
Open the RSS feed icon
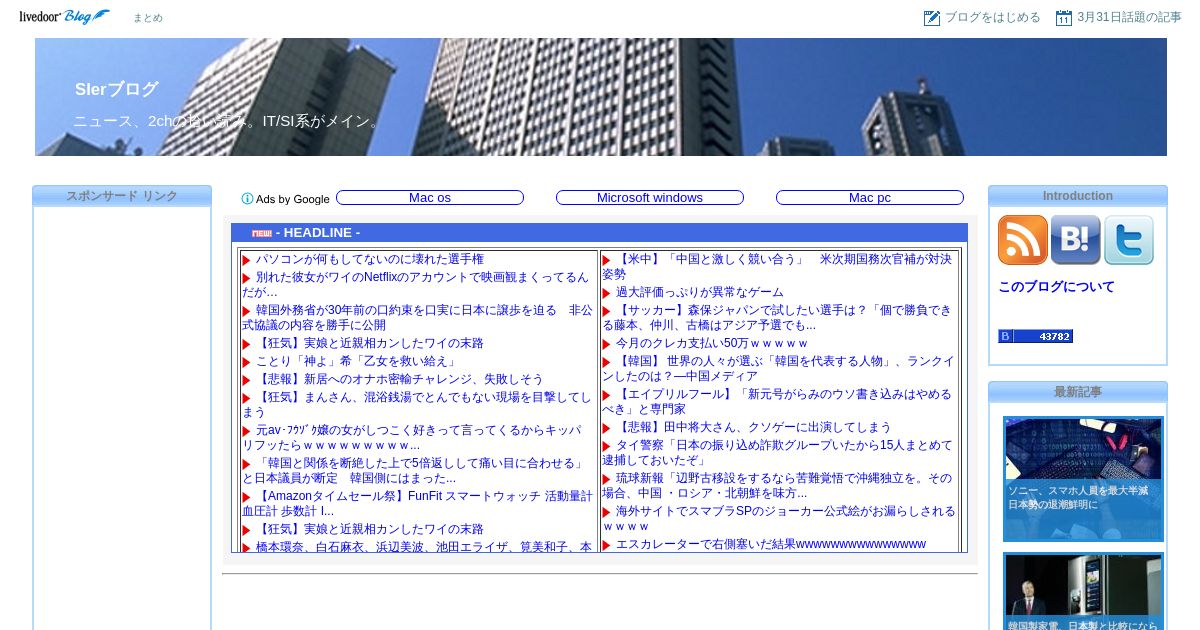pos(1022,240)
